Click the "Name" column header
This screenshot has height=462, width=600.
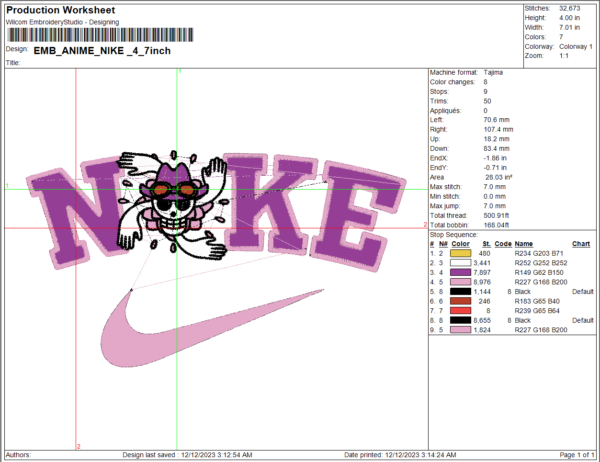tap(523, 244)
